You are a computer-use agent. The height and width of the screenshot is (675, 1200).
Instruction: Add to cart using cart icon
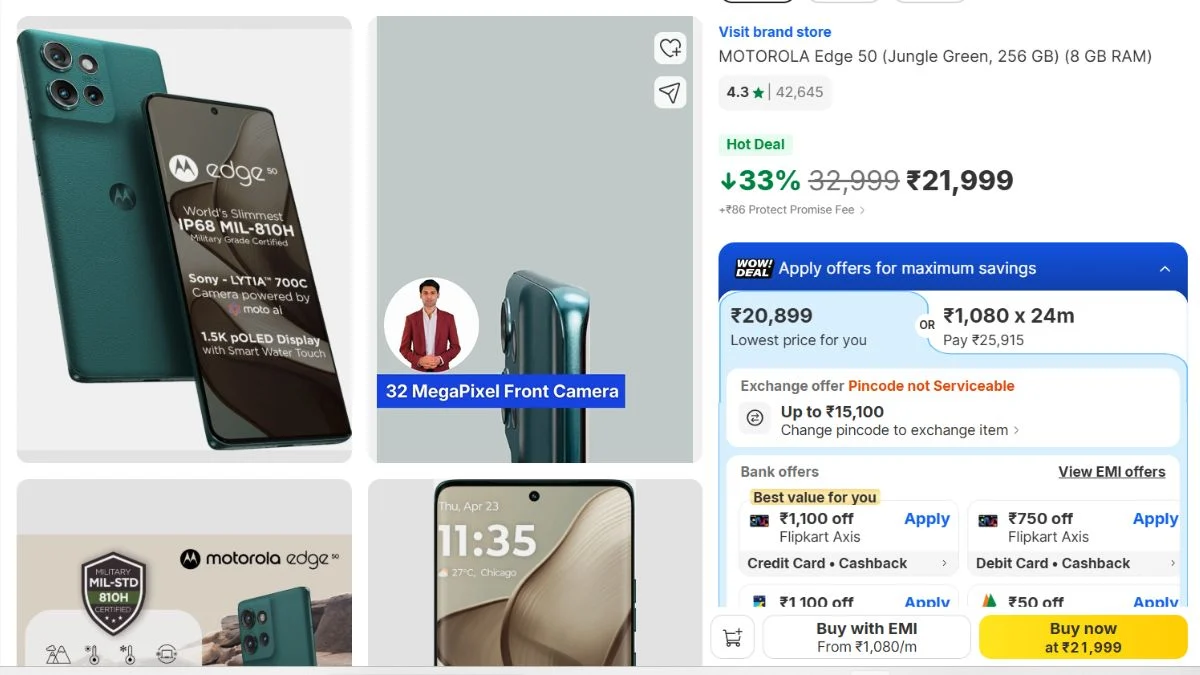click(732, 637)
